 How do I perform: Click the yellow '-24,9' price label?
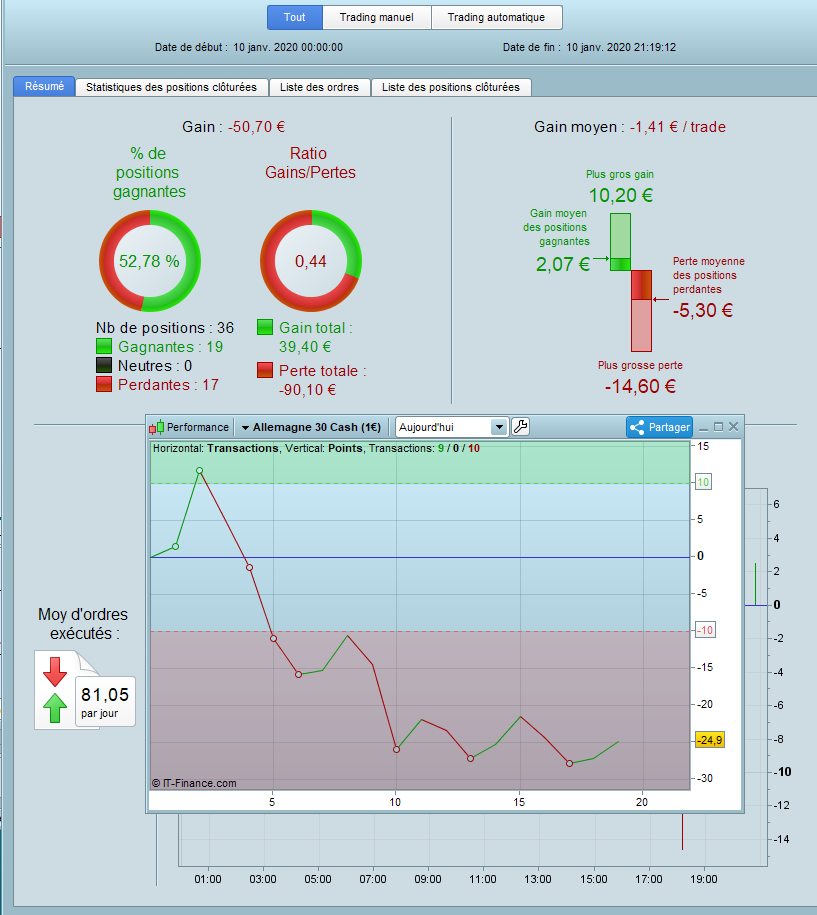click(x=710, y=740)
